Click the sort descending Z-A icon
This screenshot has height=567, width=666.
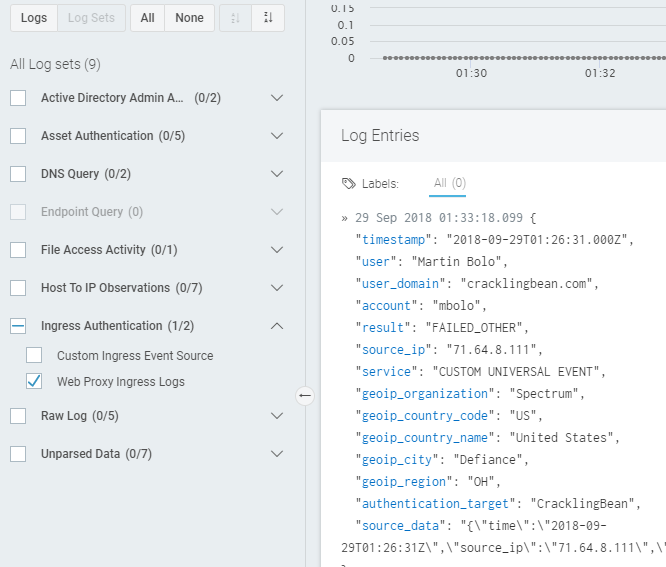(x=268, y=18)
